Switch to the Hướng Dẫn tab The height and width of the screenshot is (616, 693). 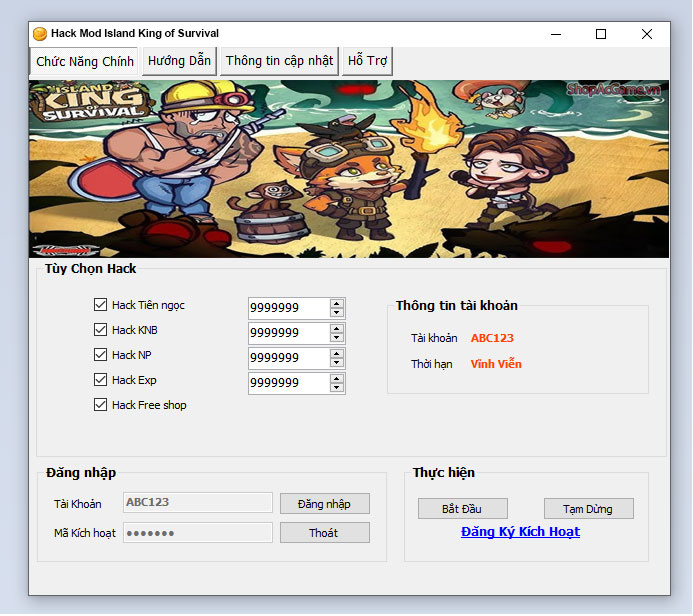179,61
